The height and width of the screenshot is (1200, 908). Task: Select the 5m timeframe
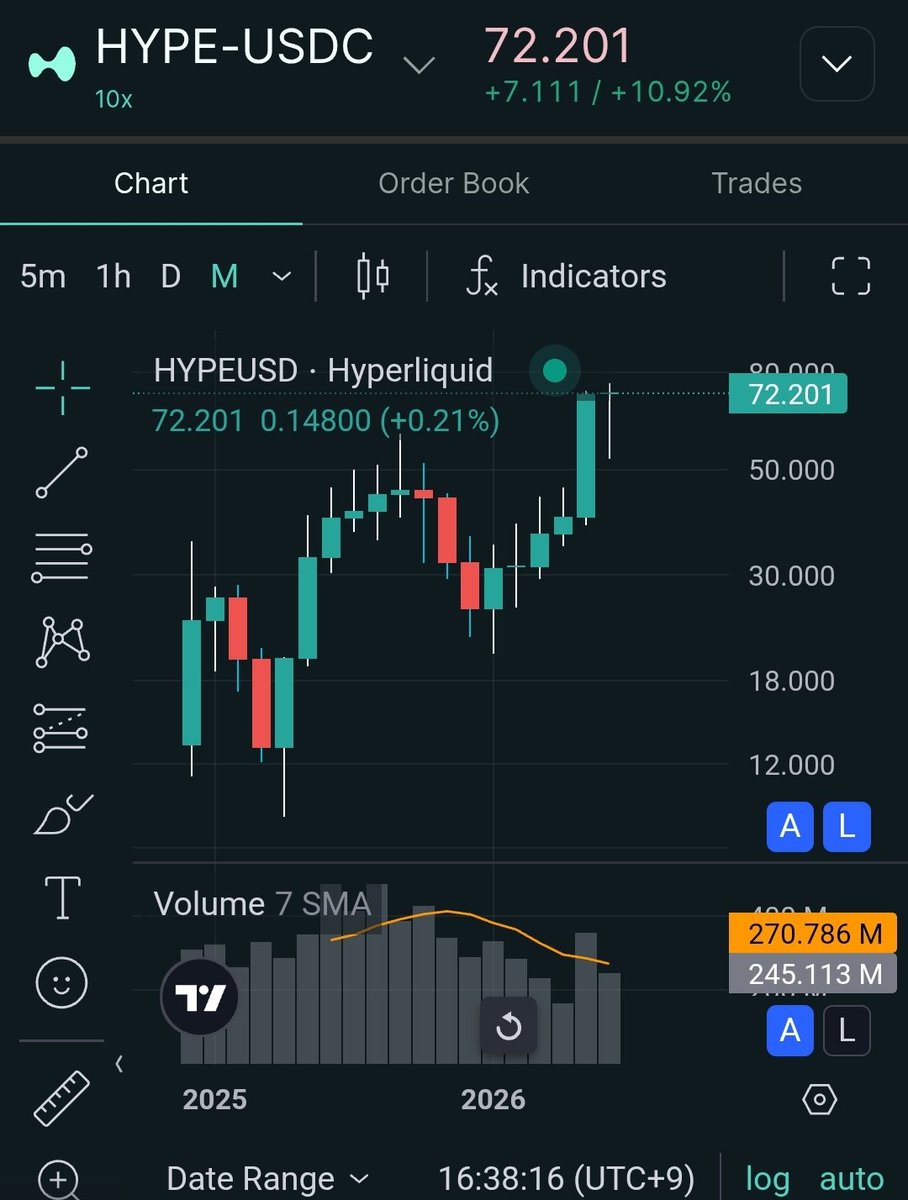[43, 276]
